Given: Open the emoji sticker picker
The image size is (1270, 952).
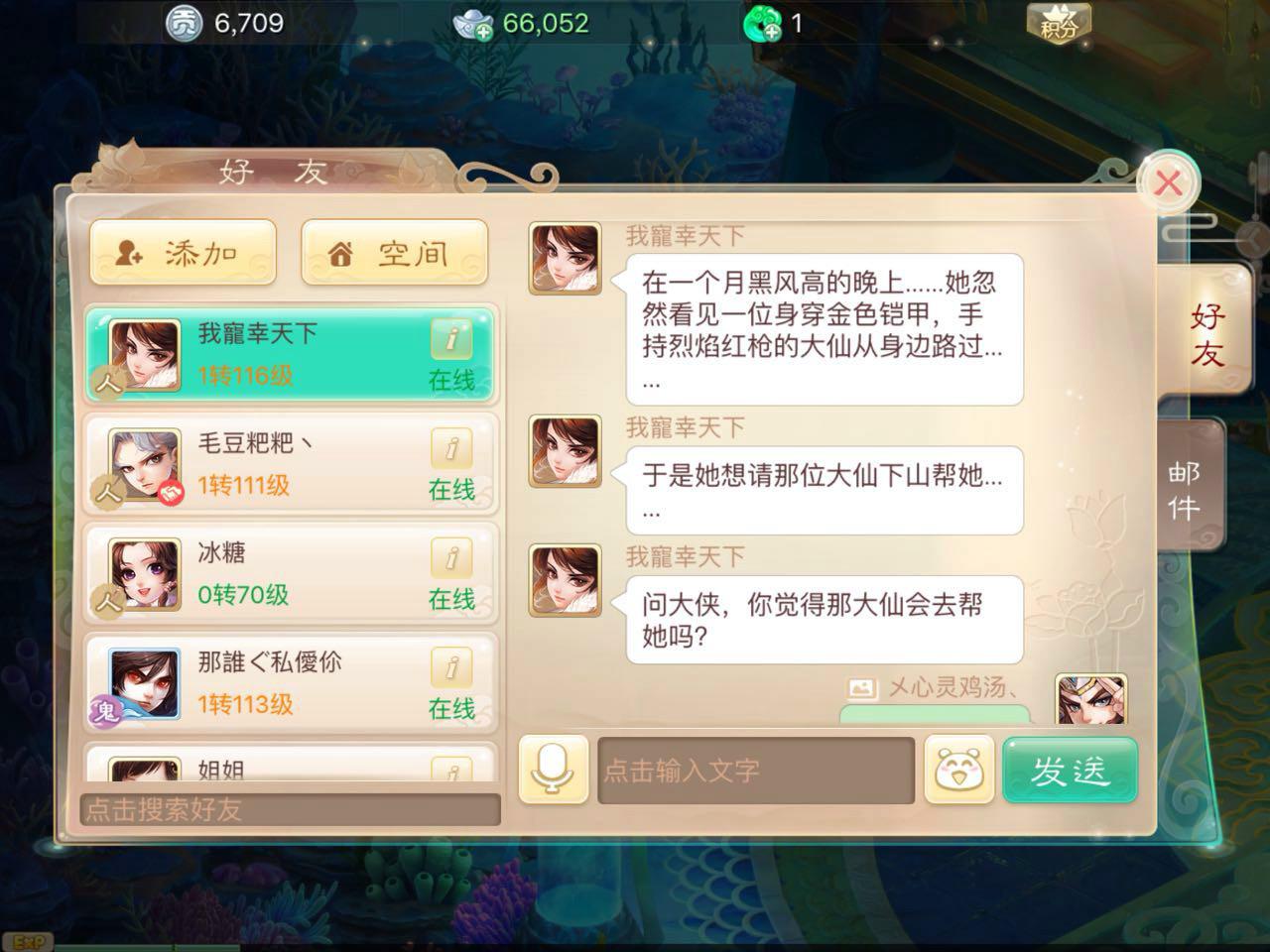Looking at the screenshot, I should tap(958, 770).
